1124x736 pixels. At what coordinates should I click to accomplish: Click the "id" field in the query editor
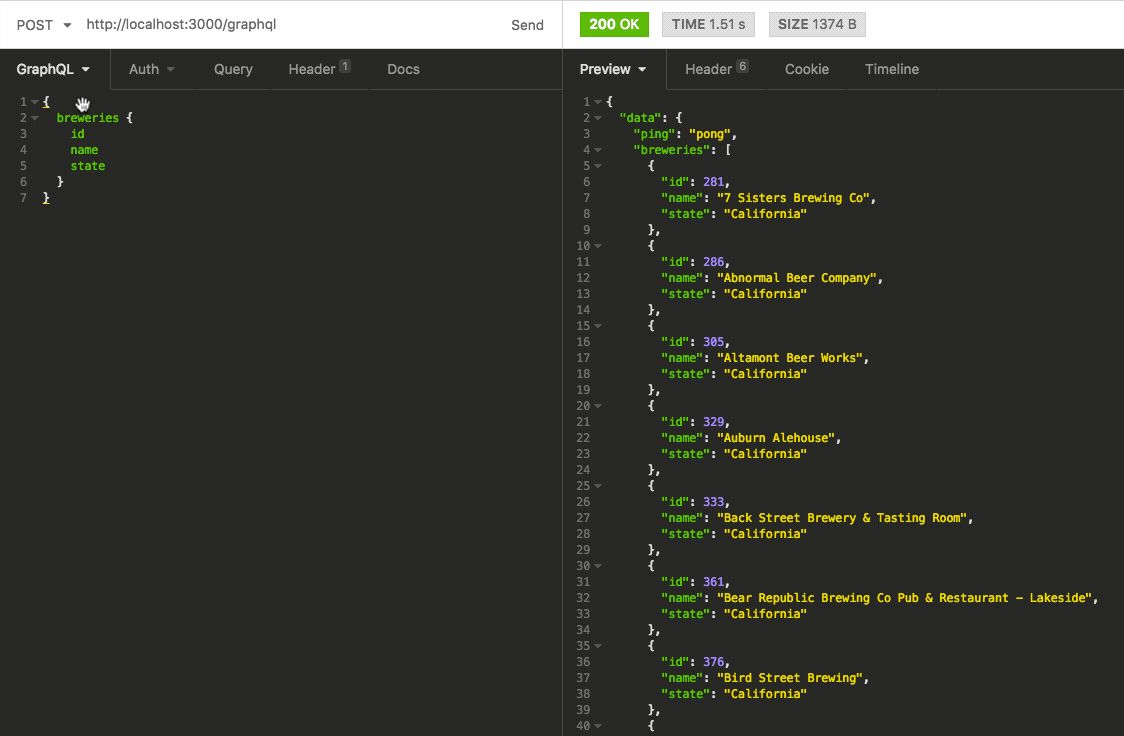[77, 134]
